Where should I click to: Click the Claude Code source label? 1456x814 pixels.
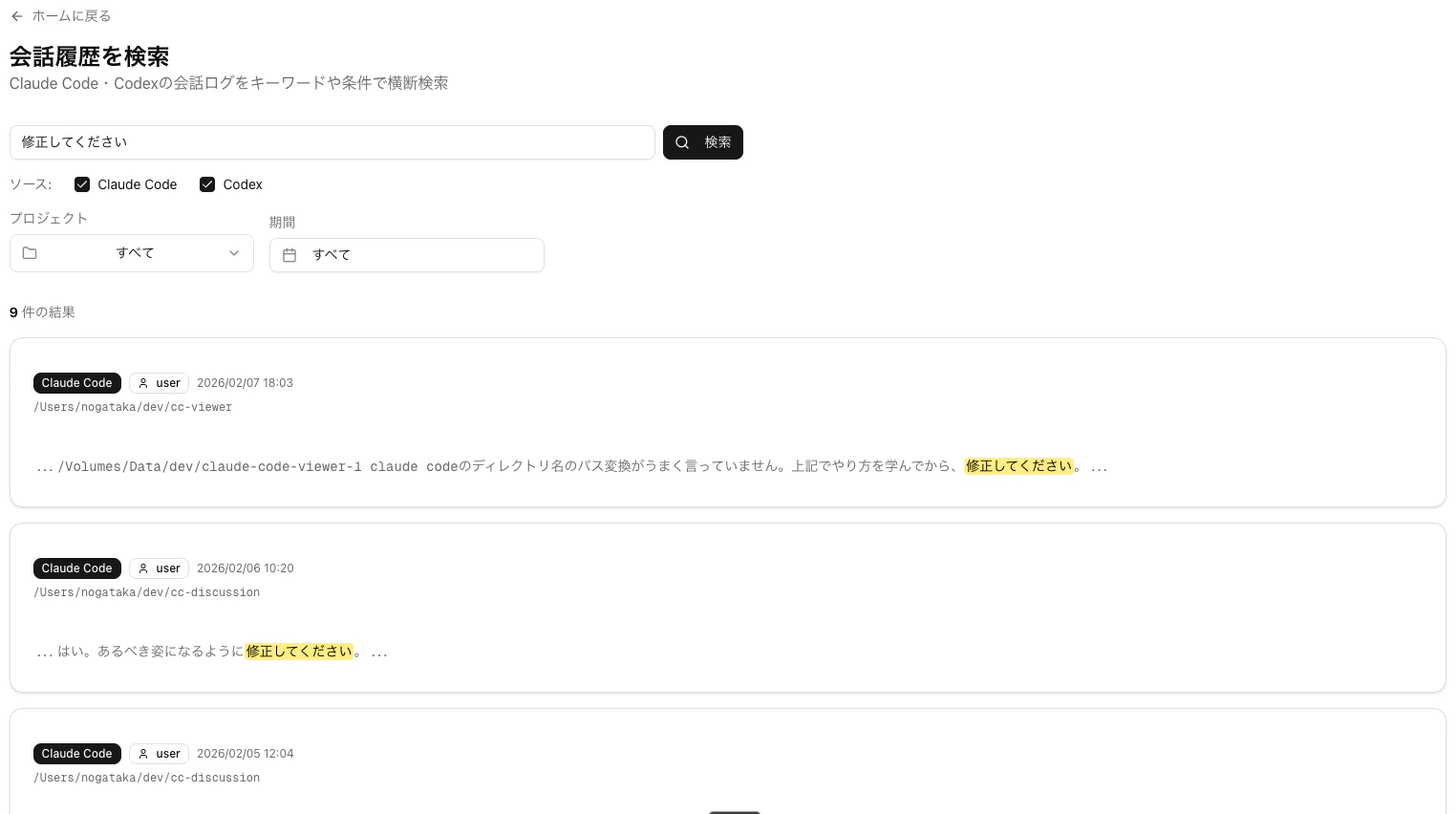[138, 184]
